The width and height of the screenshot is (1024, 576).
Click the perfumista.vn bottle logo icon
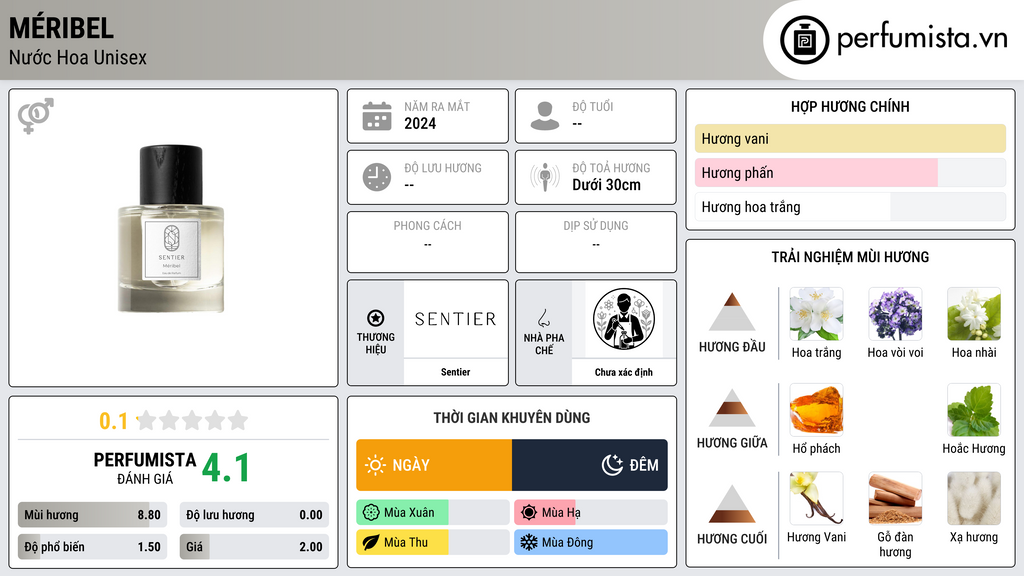tap(804, 40)
